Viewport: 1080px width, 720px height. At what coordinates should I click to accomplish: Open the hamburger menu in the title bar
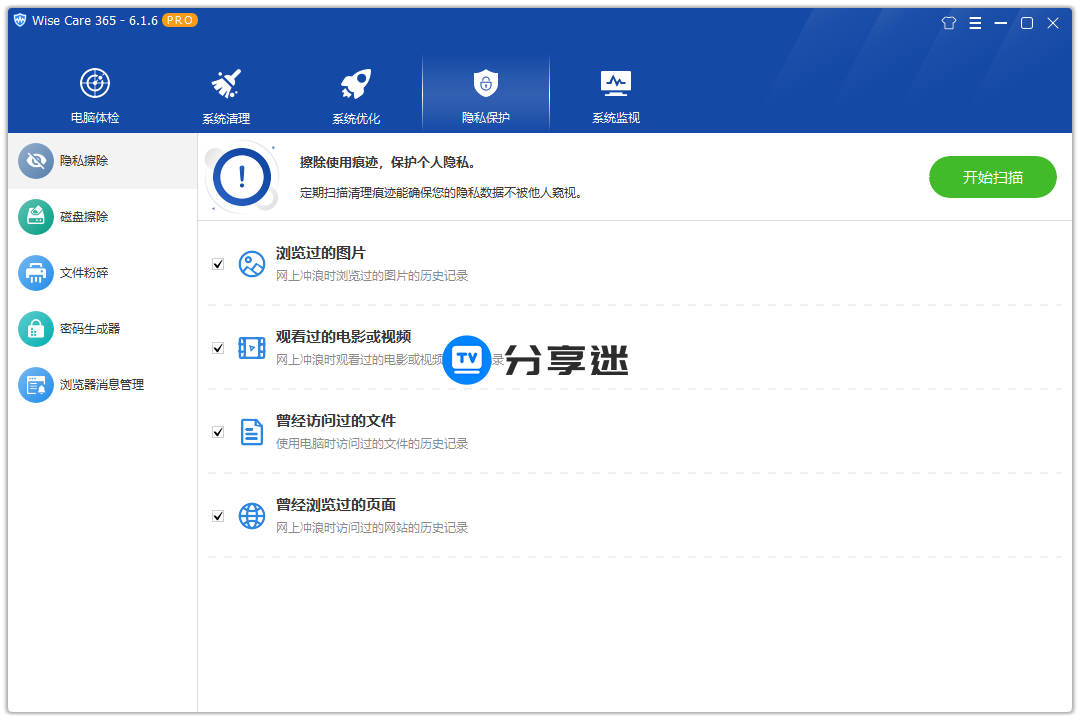click(x=975, y=22)
